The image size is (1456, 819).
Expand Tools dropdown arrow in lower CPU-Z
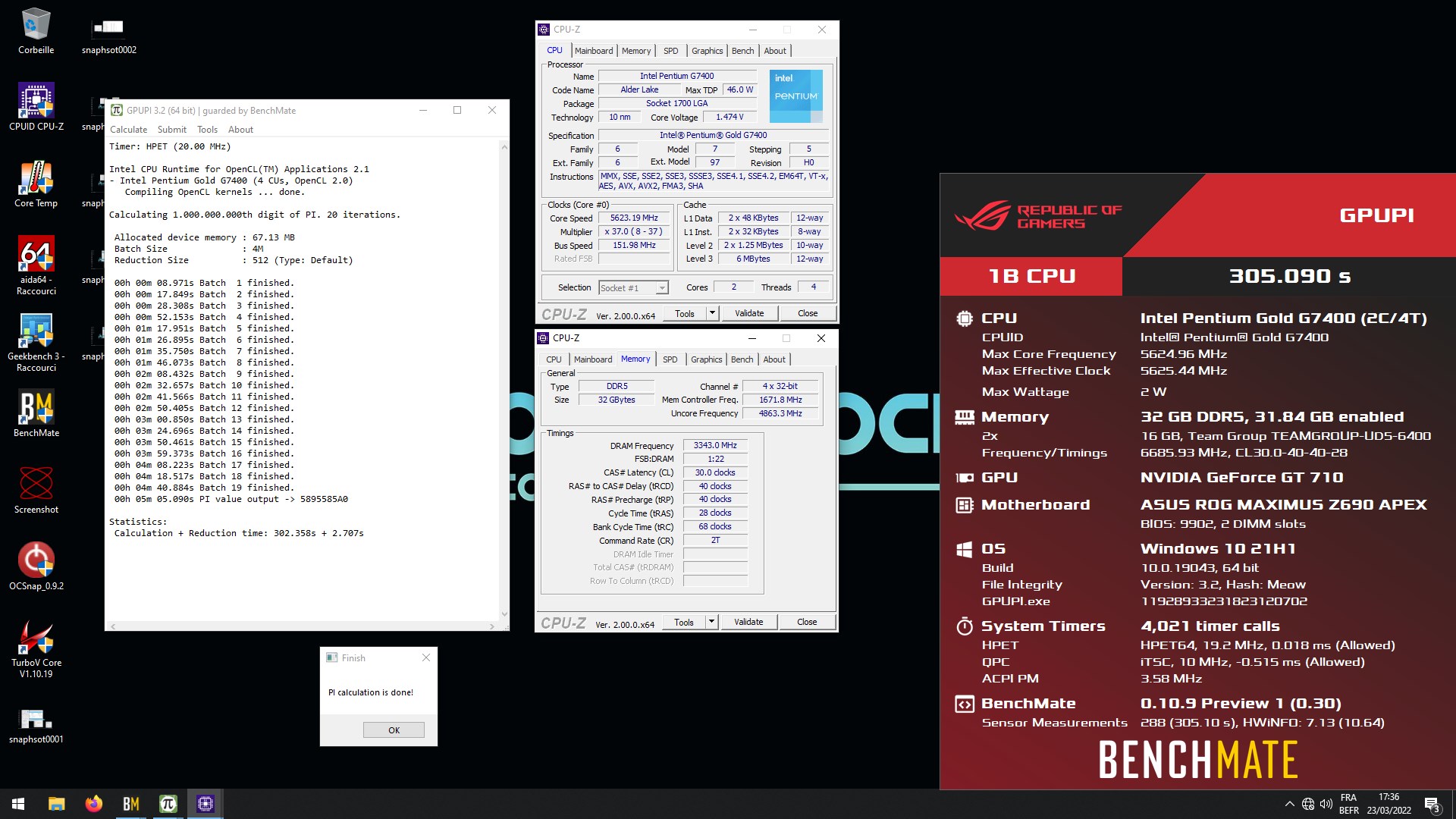tap(711, 622)
